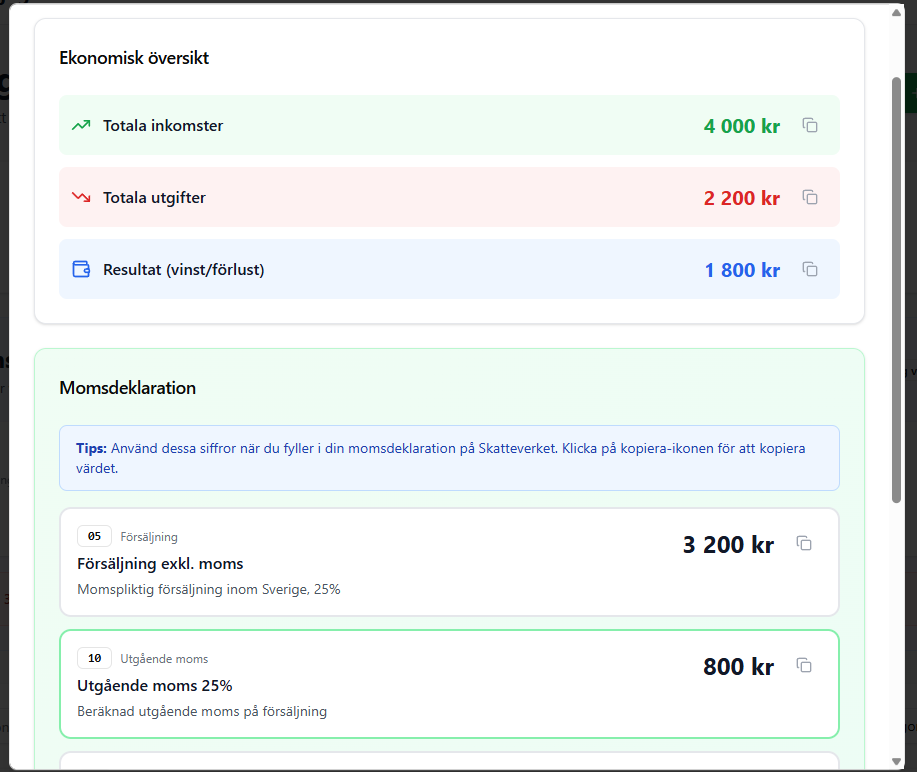The height and width of the screenshot is (772, 917).
Task: Select the Försäljning exkl. moms card title
Action: pos(160,563)
